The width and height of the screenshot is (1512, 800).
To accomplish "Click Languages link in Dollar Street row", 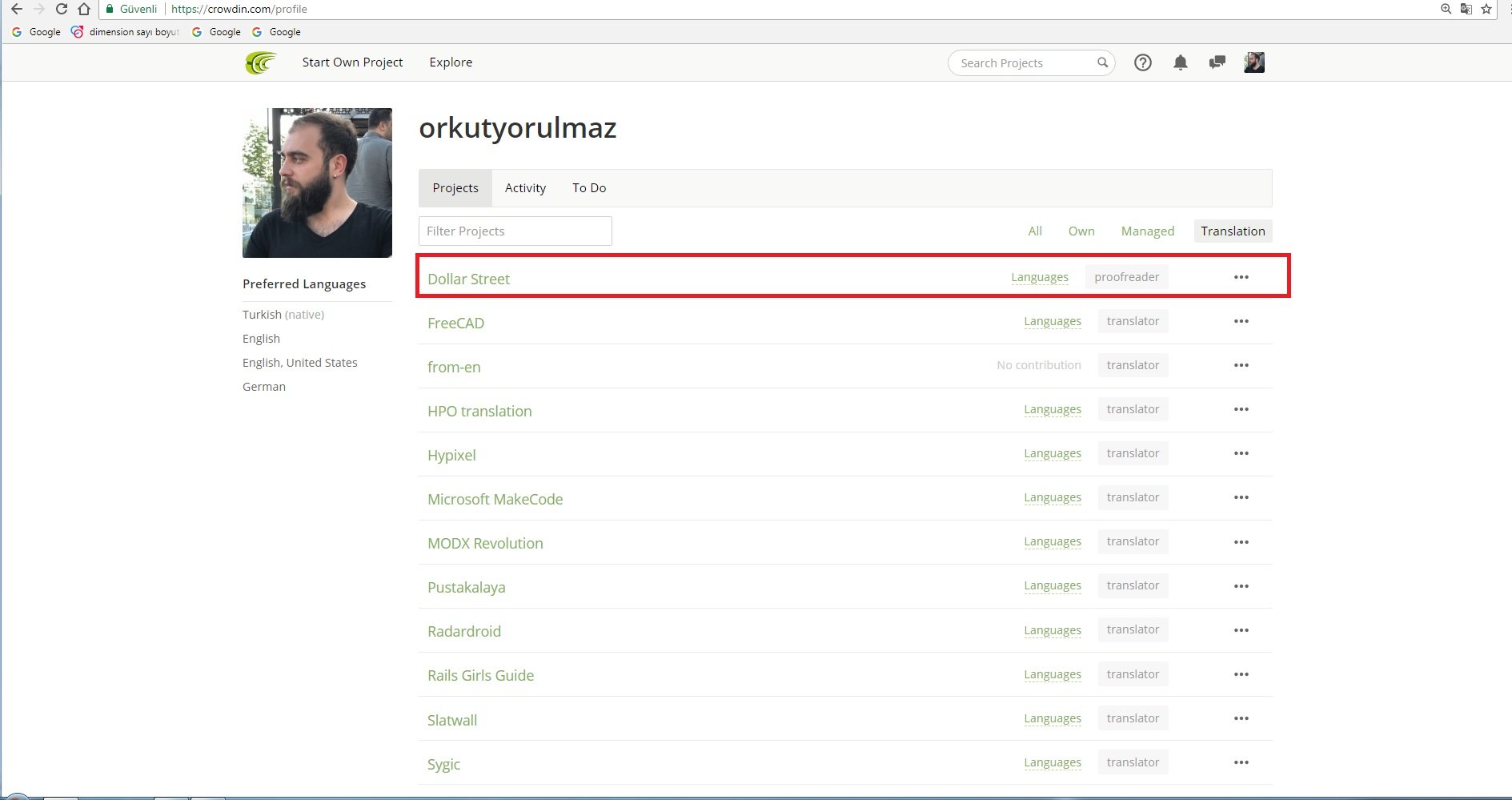I will coord(1040,277).
